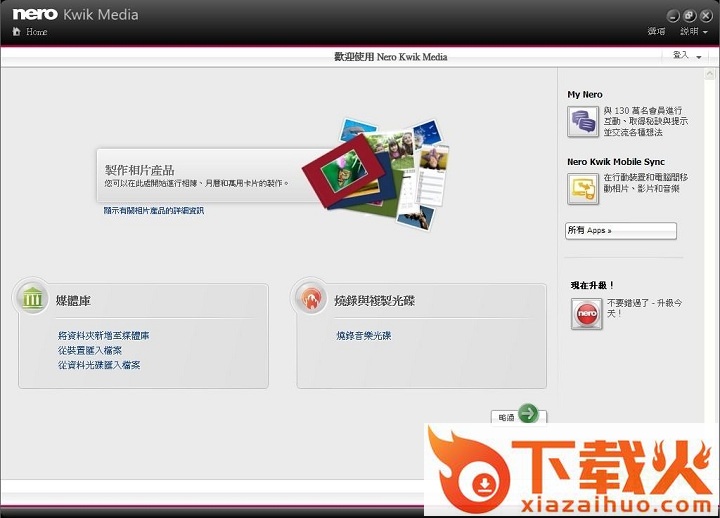Viewport: 720px width, 518px height.
Task: Open the media library (媒體庫) icon
Action: [32, 298]
